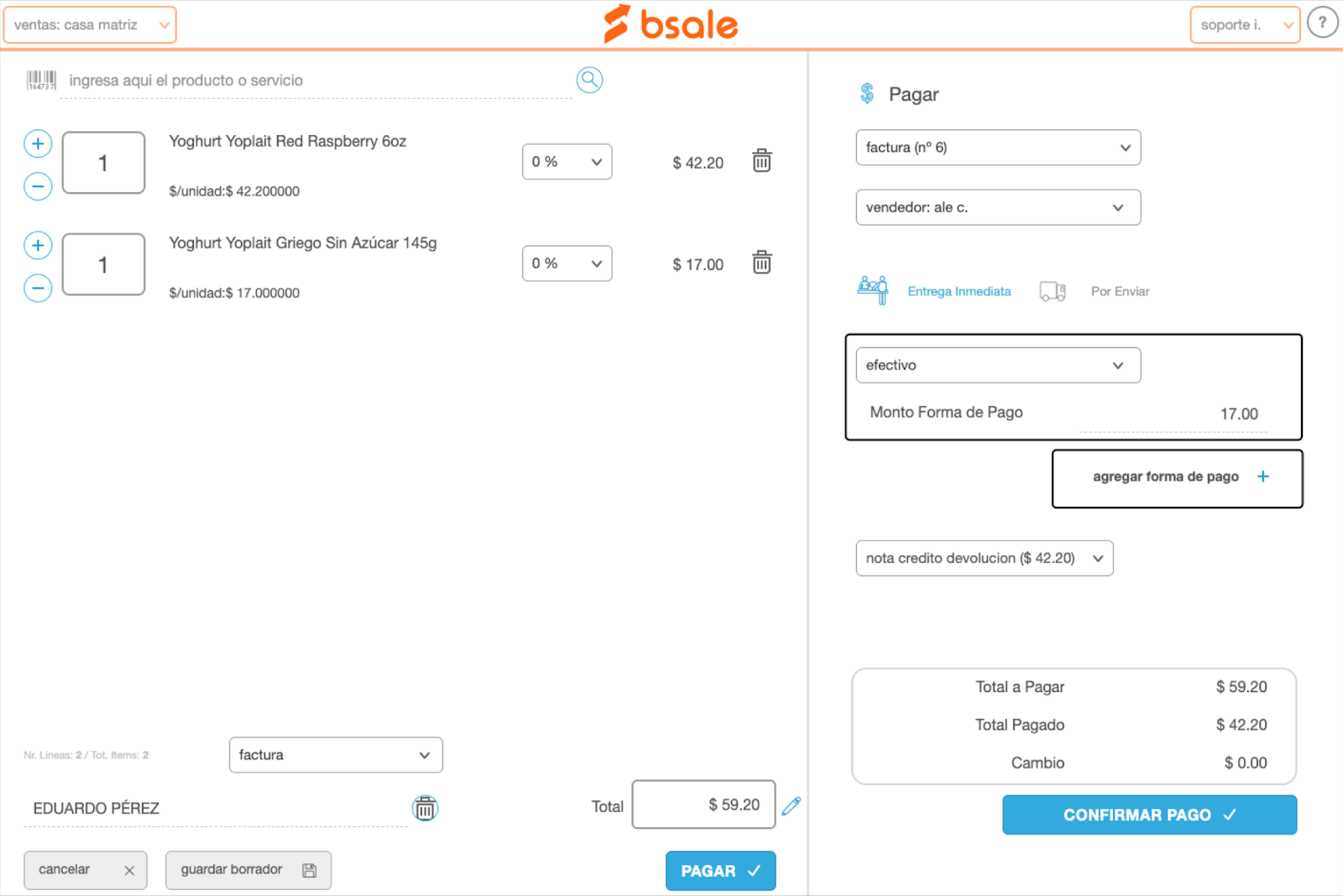Click the Cambio $ 0.00 value

pyautogui.click(x=1246, y=763)
